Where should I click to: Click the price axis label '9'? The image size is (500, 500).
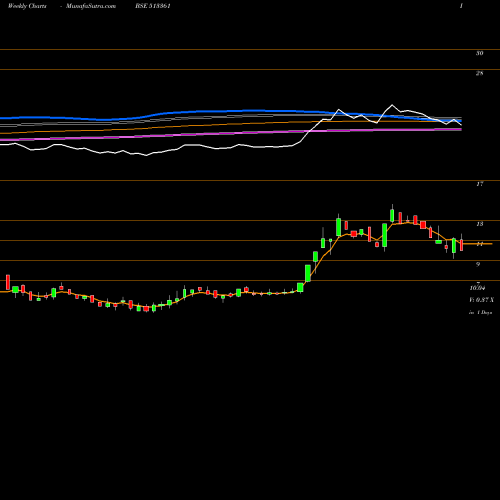(x=478, y=264)
